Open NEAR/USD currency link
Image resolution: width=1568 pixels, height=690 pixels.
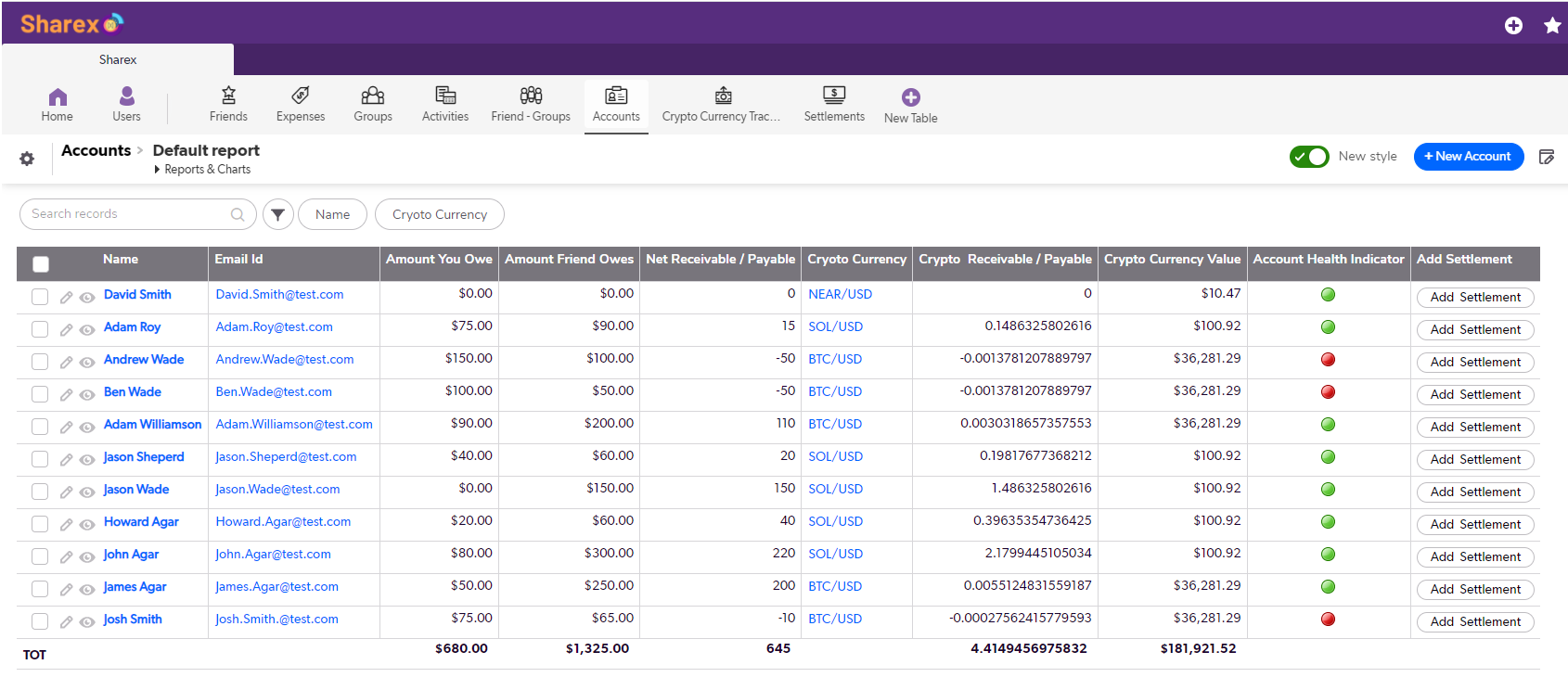840,294
